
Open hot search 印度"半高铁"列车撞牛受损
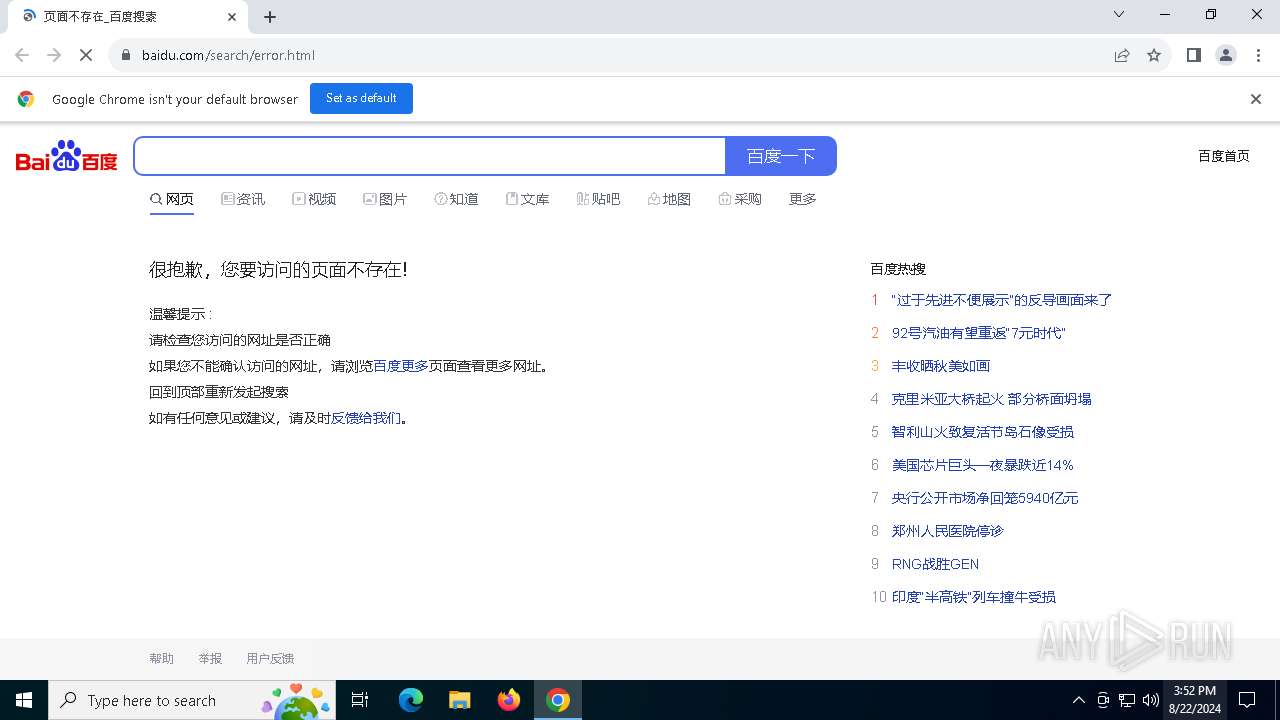point(974,597)
